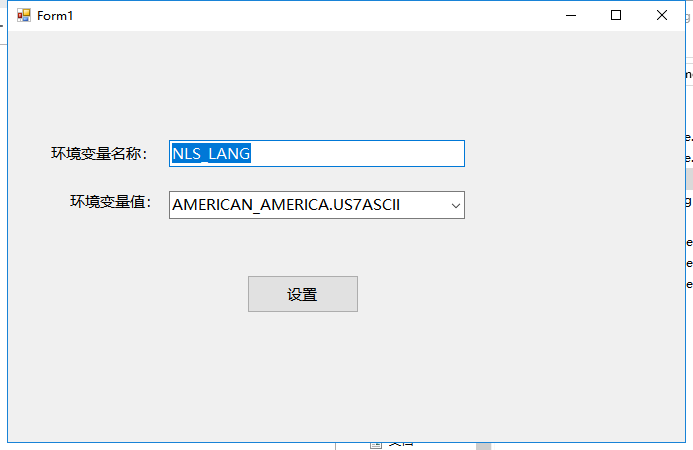This screenshot has height=450, width=693.
Task: Close the Form1 window
Action: pyautogui.click(x=662, y=16)
